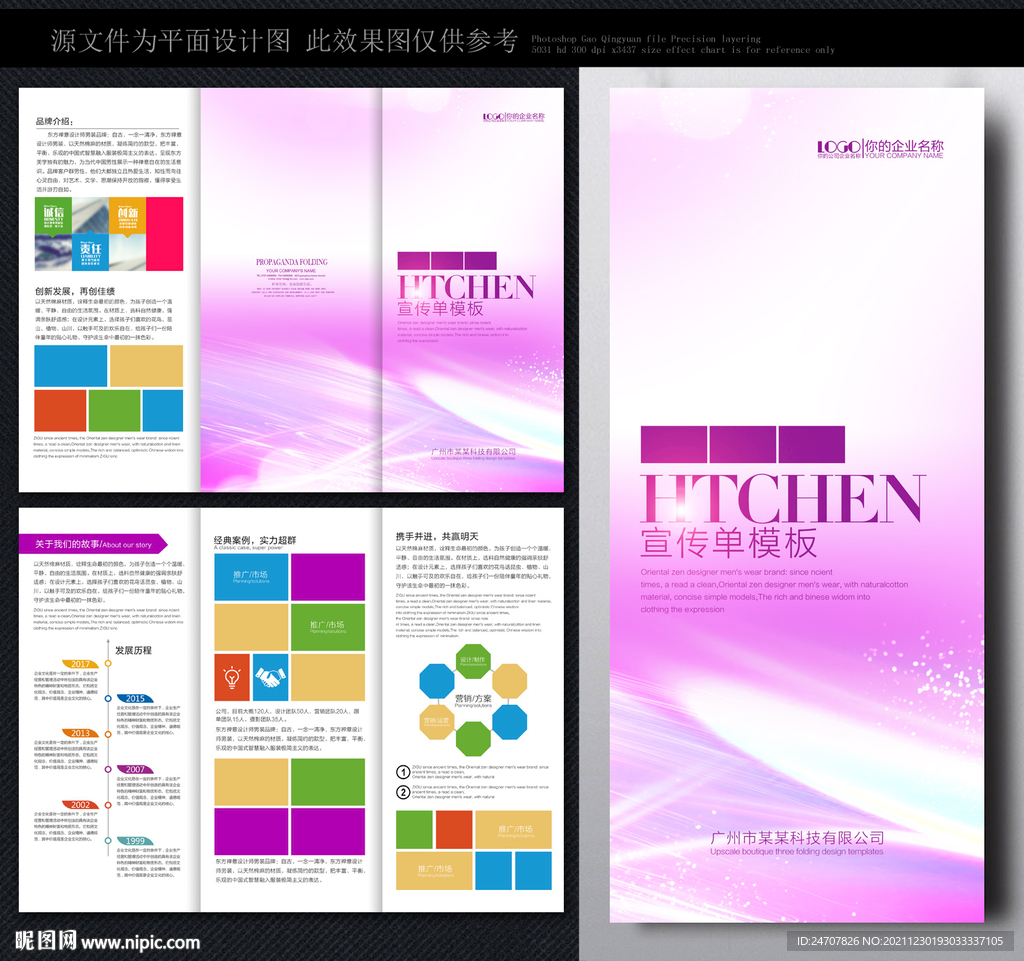Click 你的企业名称 on the large cover
Screen dimensions: 1024x961
(904, 146)
